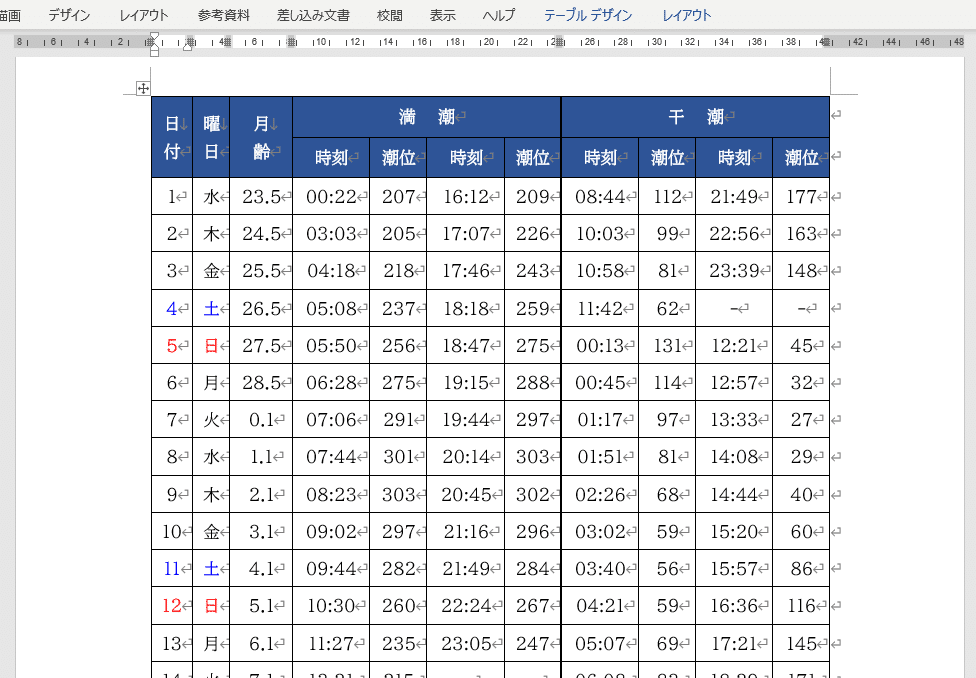Switch to the 校閲 tab
Image resolution: width=976 pixels, height=678 pixels.
tap(390, 15)
